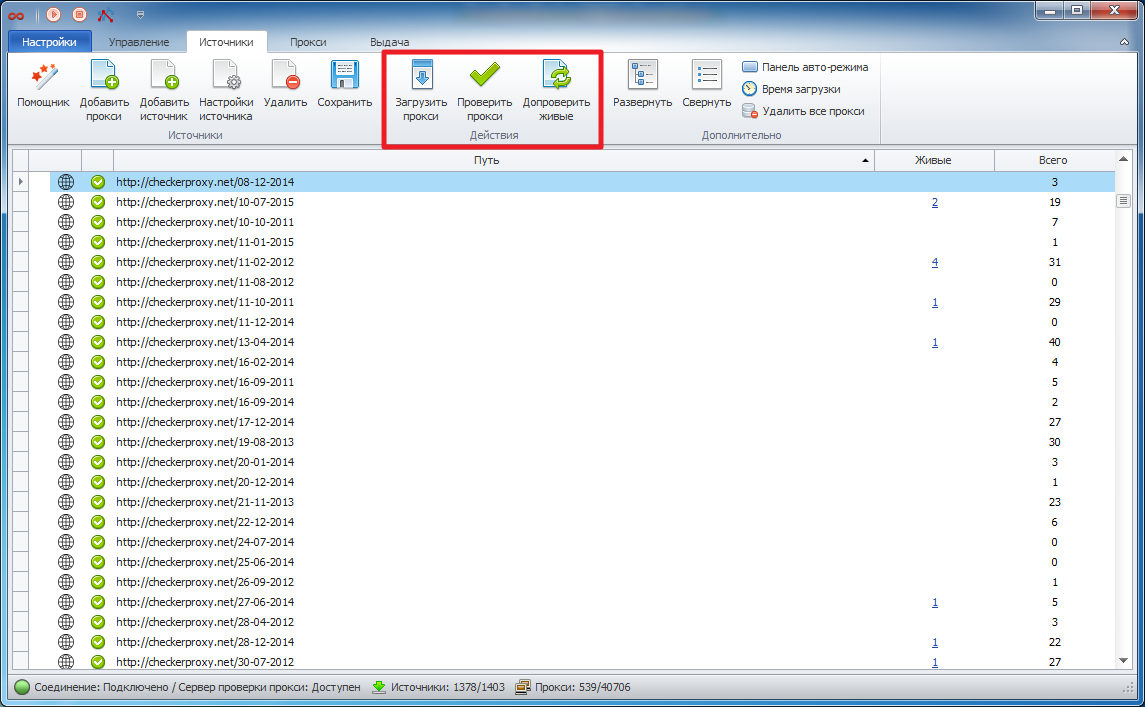This screenshot has width=1145, height=707.
Task: Collapse the ribbon with the chevron
Action: pos(1125,42)
